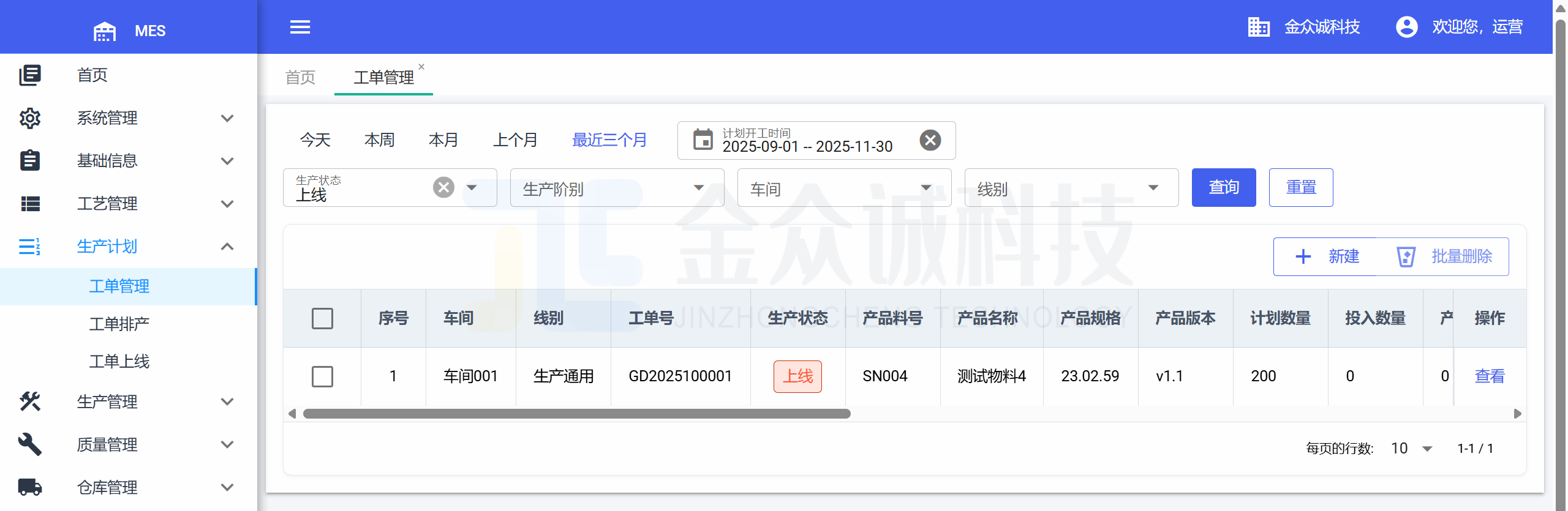The width and height of the screenshot is (1568, 511).
Task: Click 查看 link for GD2025100001
Action: tap(1490, 376)
